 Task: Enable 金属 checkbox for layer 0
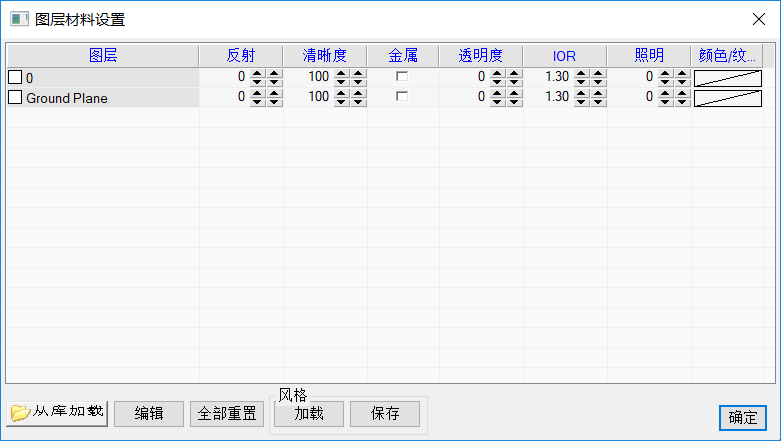coord(402,76)
